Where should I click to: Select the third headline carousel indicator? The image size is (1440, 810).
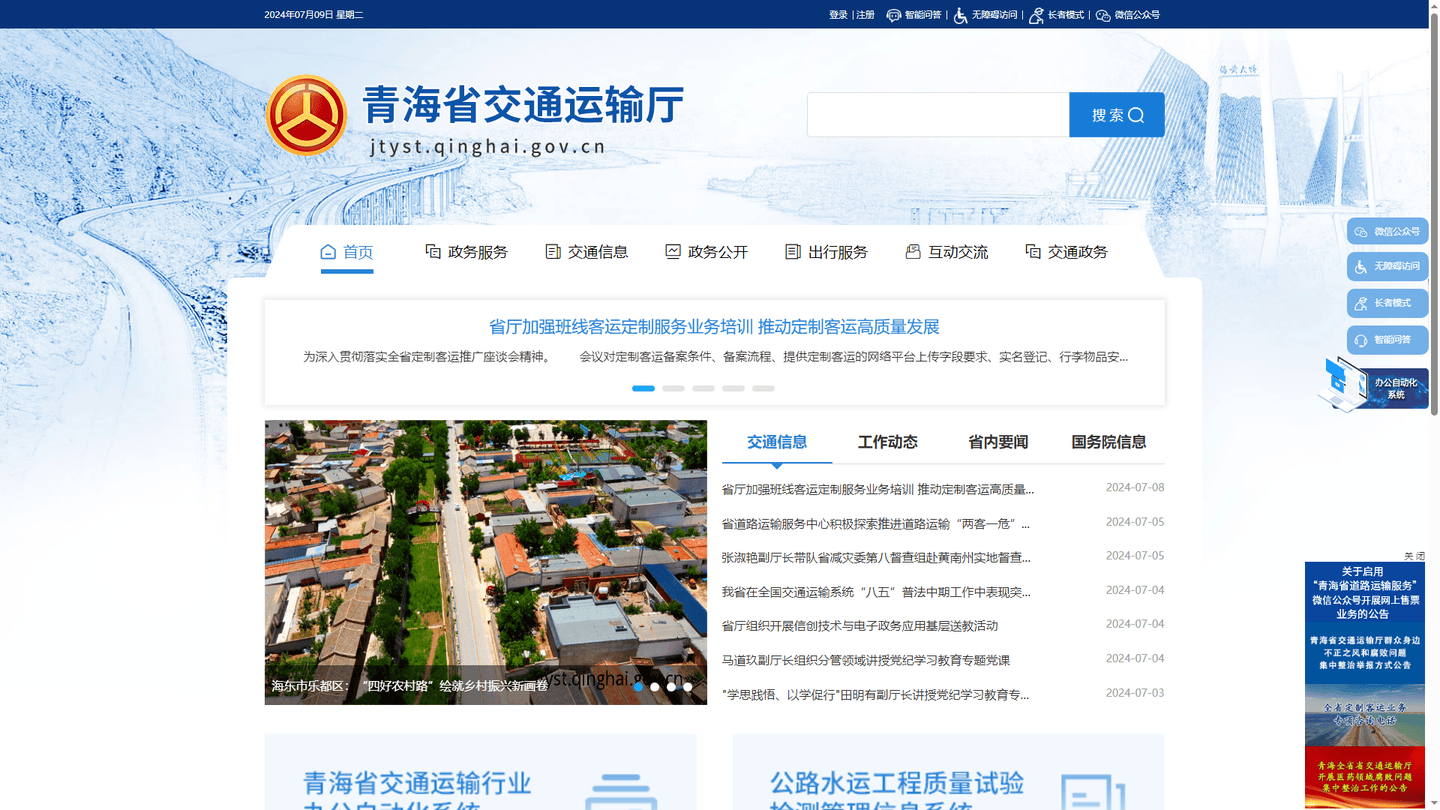pos(703,388)
